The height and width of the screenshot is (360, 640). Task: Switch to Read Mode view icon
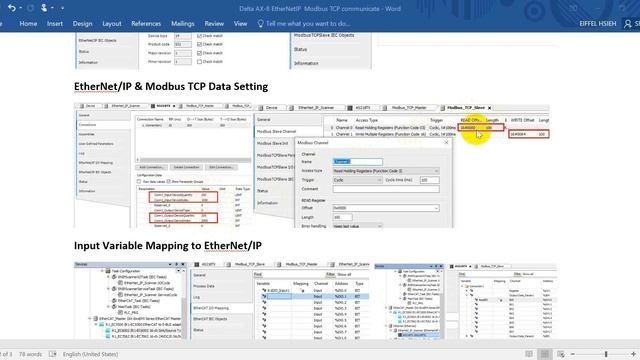click(x=529, y=354)
